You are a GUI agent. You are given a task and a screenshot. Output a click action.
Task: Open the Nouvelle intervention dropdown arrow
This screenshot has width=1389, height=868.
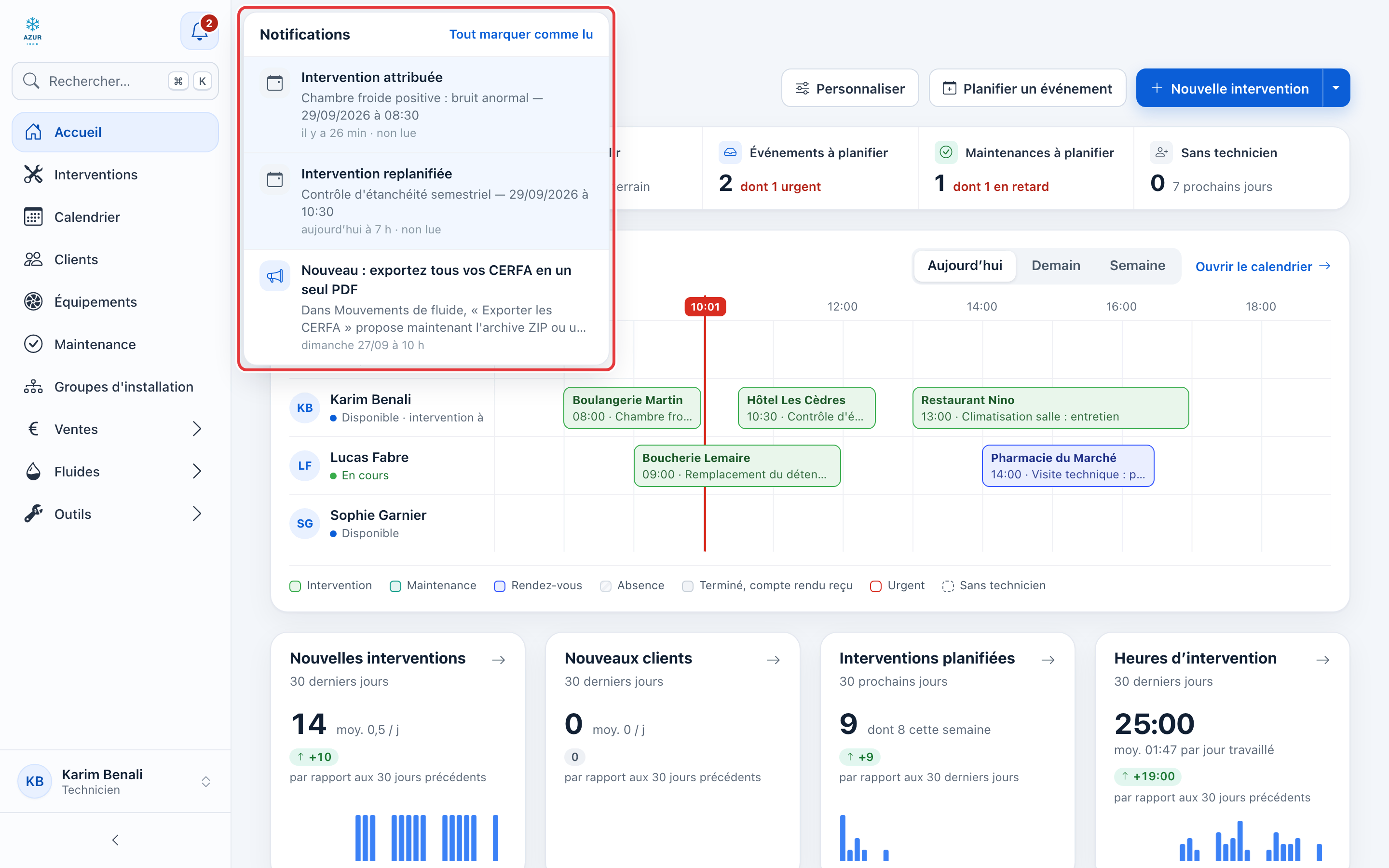[1336, 88]
